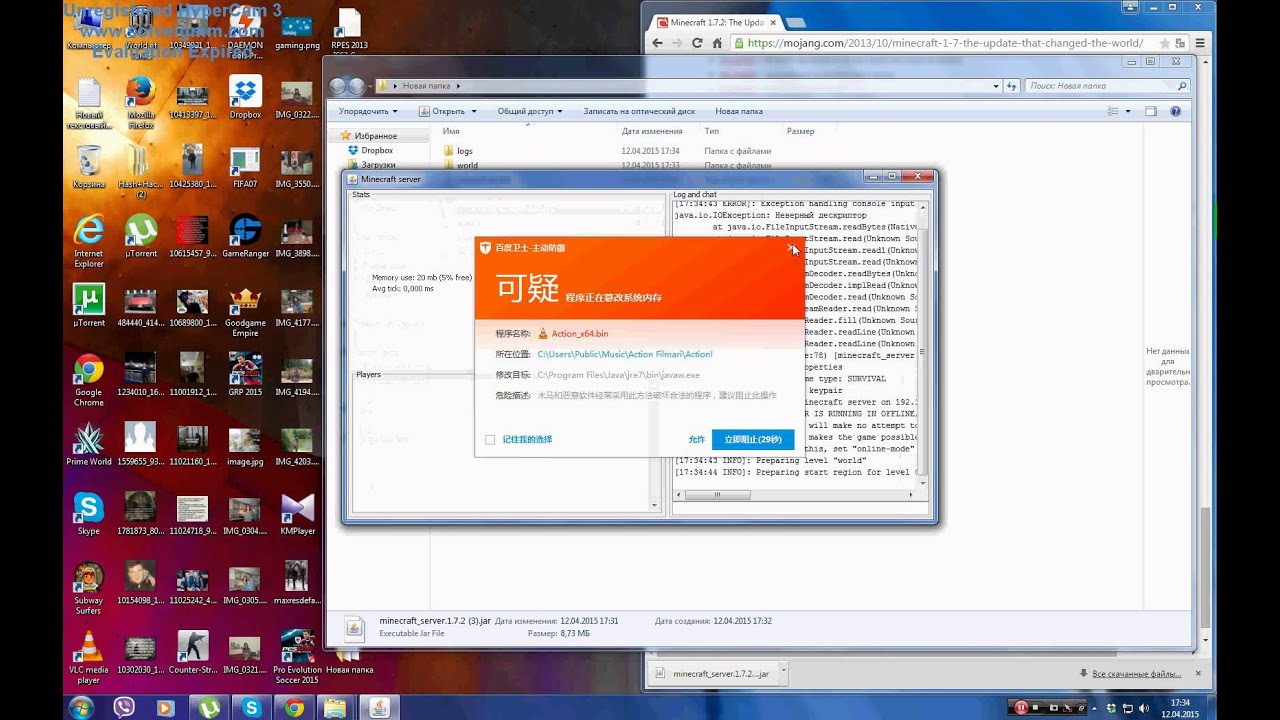1280x720 pixels.
Task: Open GameRanger desktop shortcut
Action: (245, 236)
